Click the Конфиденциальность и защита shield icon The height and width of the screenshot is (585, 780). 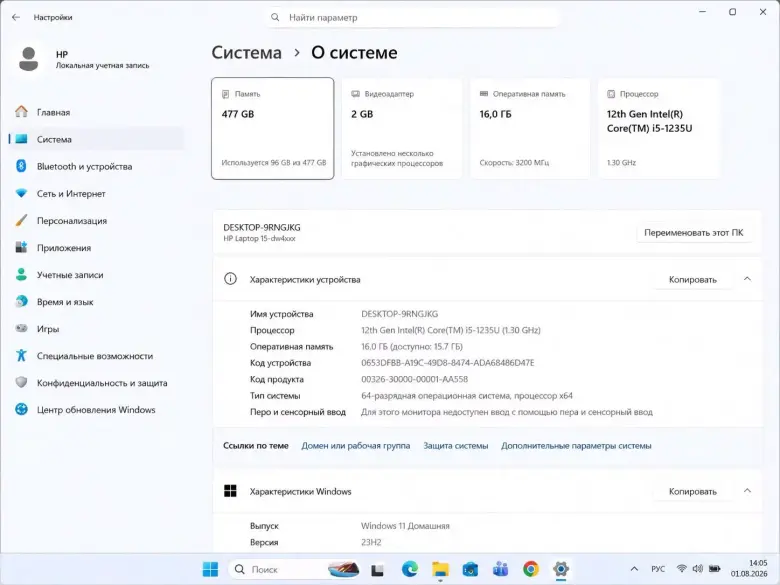coord(21,383)
